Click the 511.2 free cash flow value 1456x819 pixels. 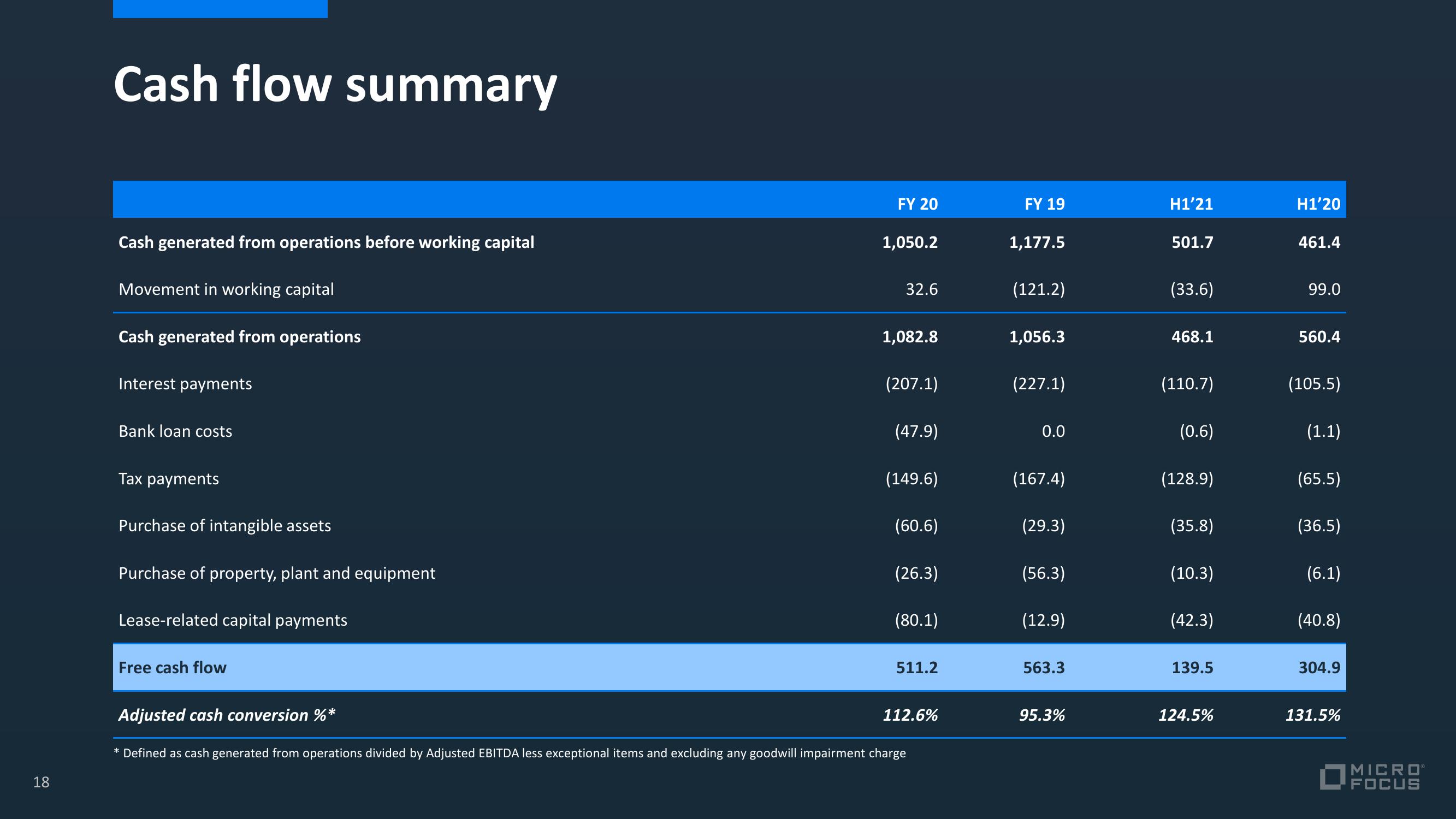pos(917,668)
